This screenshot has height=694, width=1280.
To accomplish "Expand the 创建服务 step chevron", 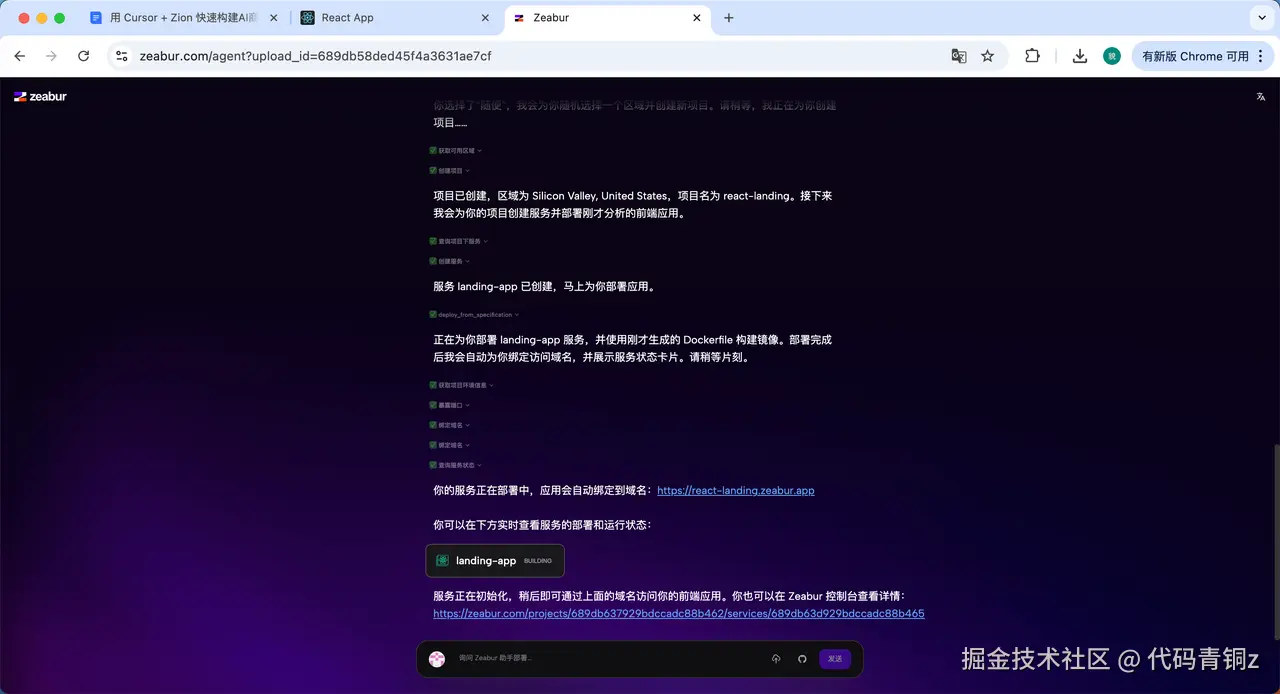I will 467,261.
